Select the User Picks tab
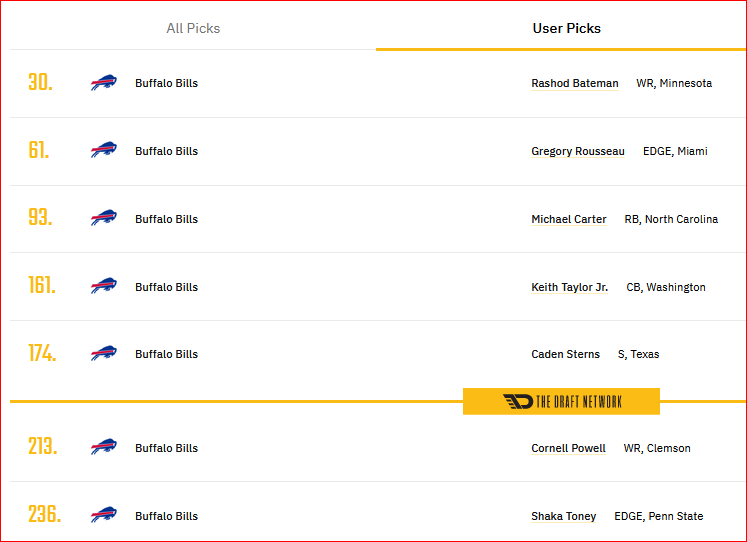Viewport: 747px width, 542px height. point(566,28)
